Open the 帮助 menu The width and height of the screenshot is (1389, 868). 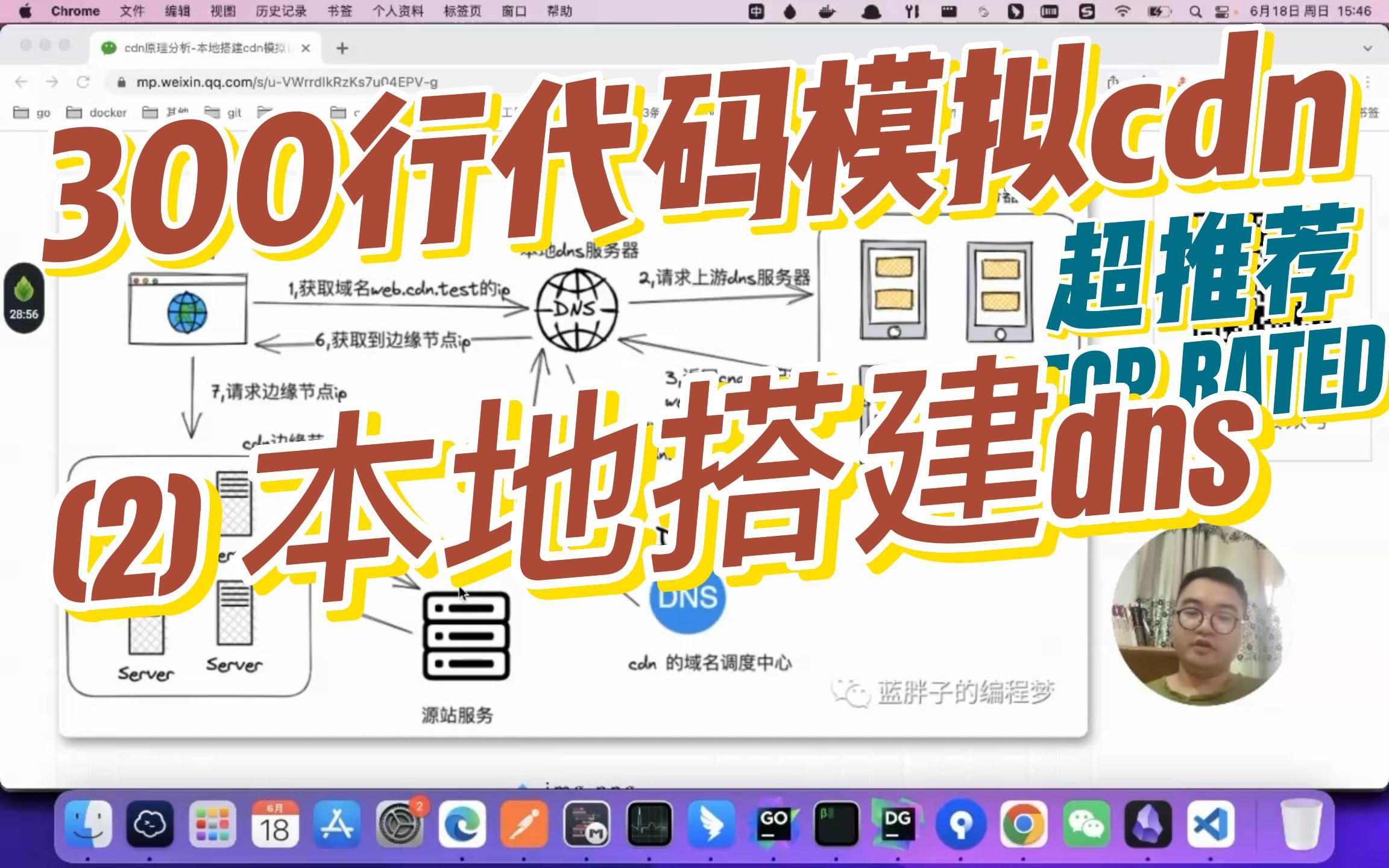pyautogui.click(x=559, y=11)
